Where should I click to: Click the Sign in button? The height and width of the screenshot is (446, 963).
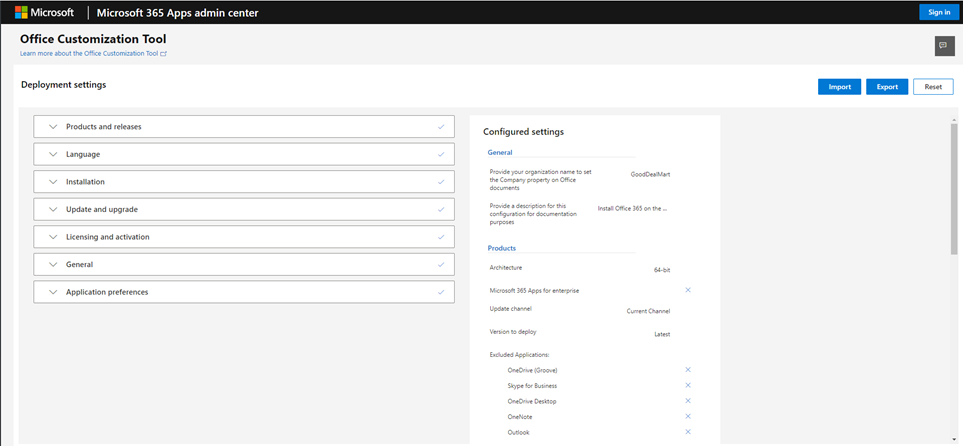point(939,12)
